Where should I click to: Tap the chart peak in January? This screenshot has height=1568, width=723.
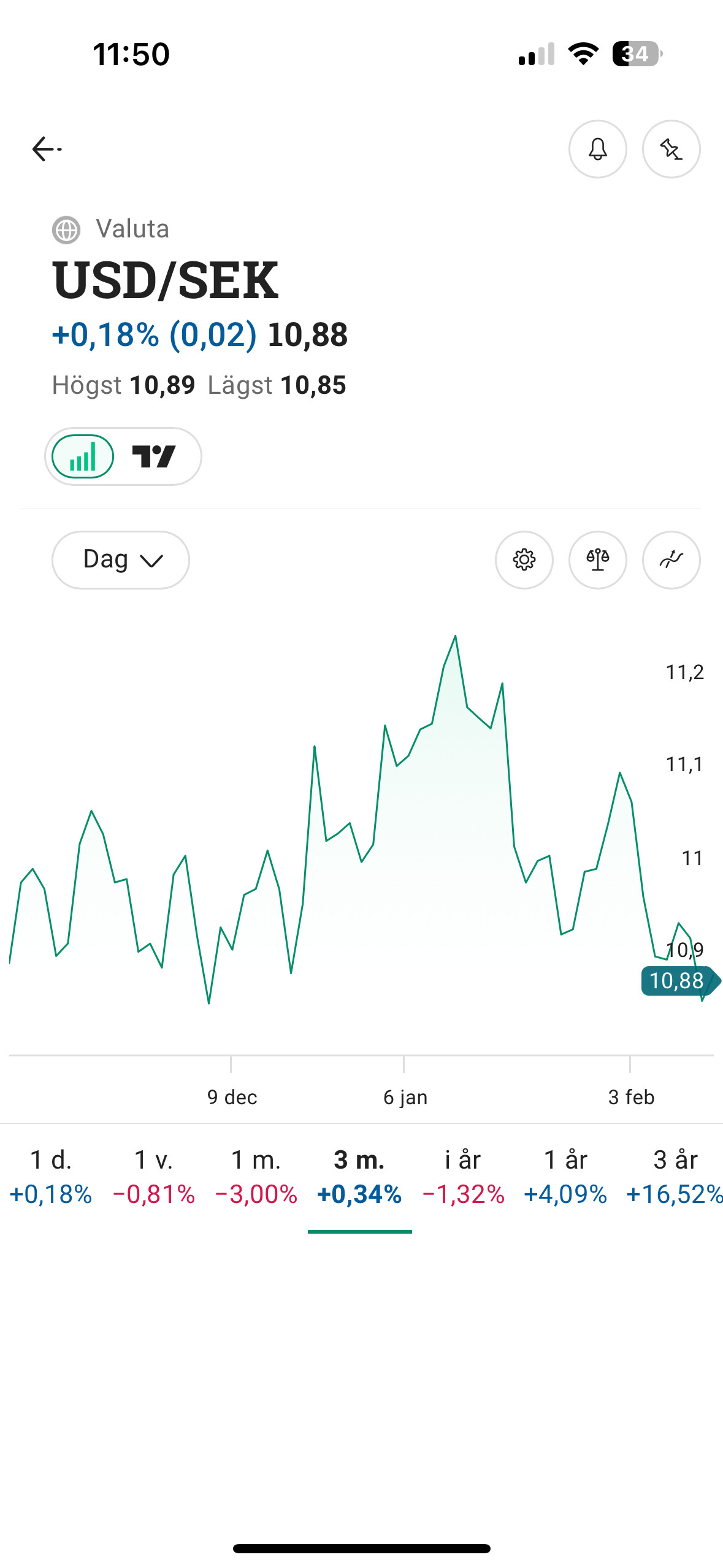[x=455, y=637]
